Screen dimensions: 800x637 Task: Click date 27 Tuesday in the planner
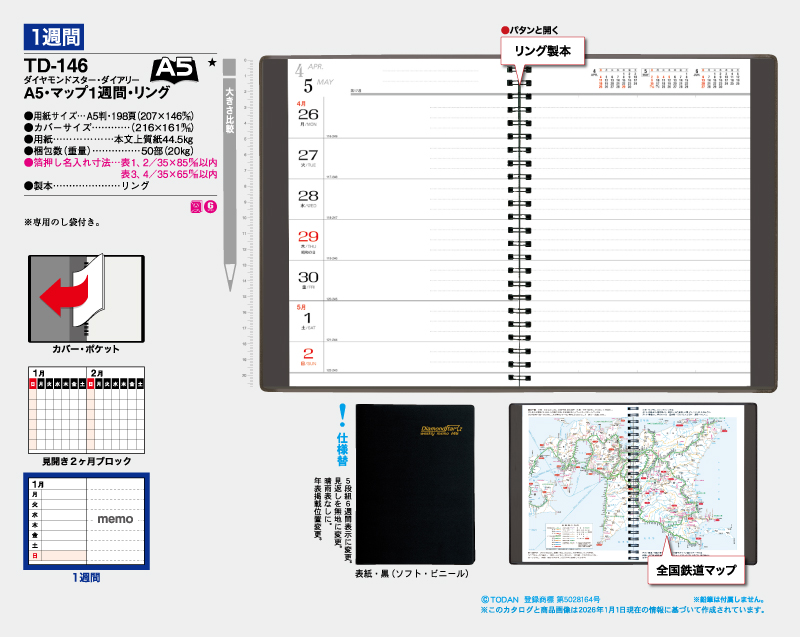[x=308, y=157]
